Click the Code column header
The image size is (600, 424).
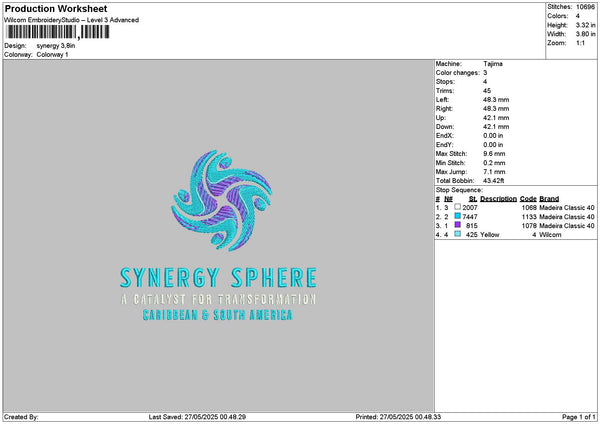[528, 199]
